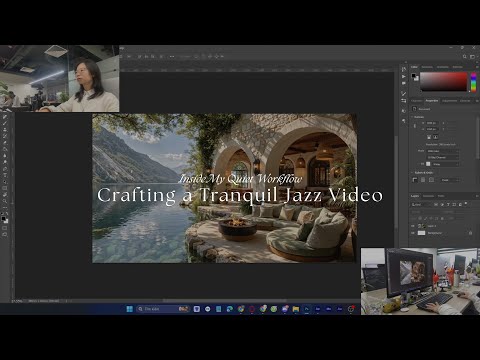Open the layer filter Kind dropdown

(x=421, y=204)
